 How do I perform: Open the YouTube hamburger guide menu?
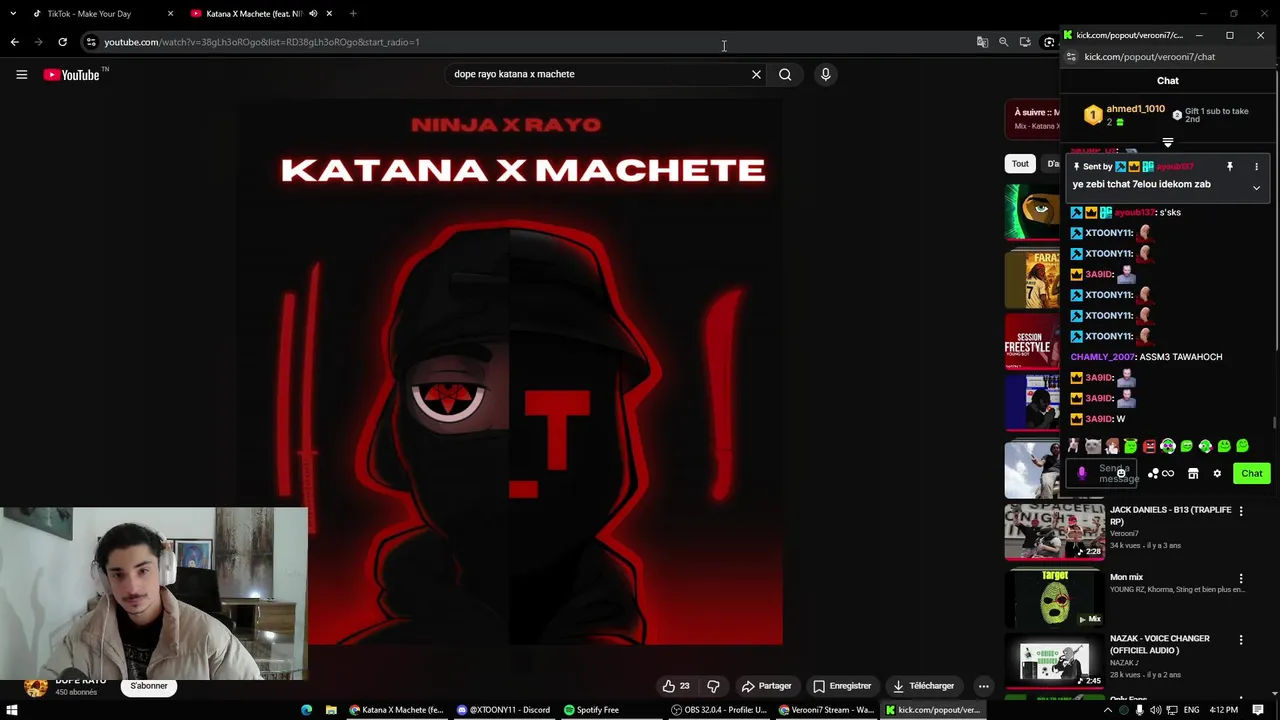21,74
